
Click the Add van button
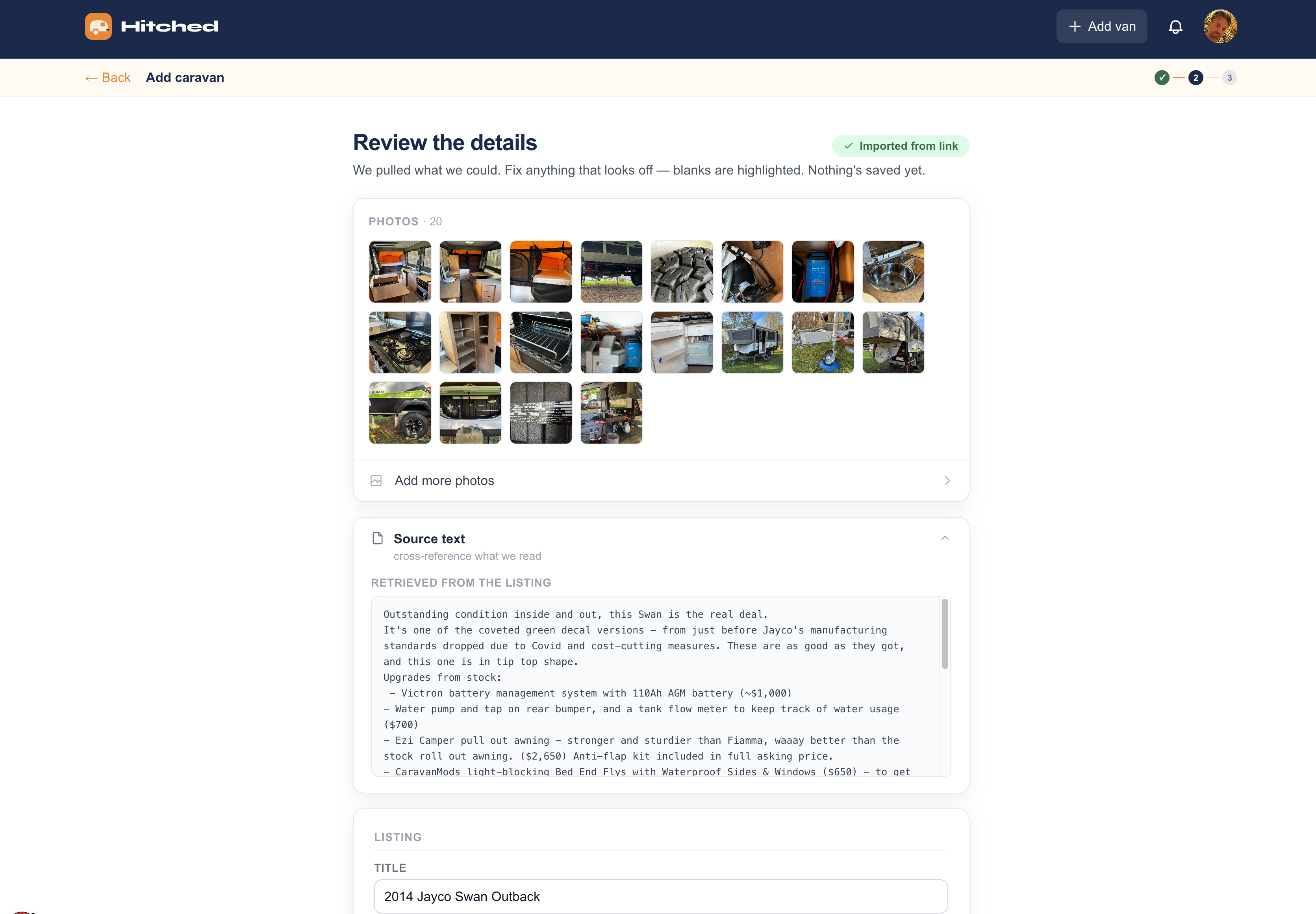click(x=1101, y=26)
